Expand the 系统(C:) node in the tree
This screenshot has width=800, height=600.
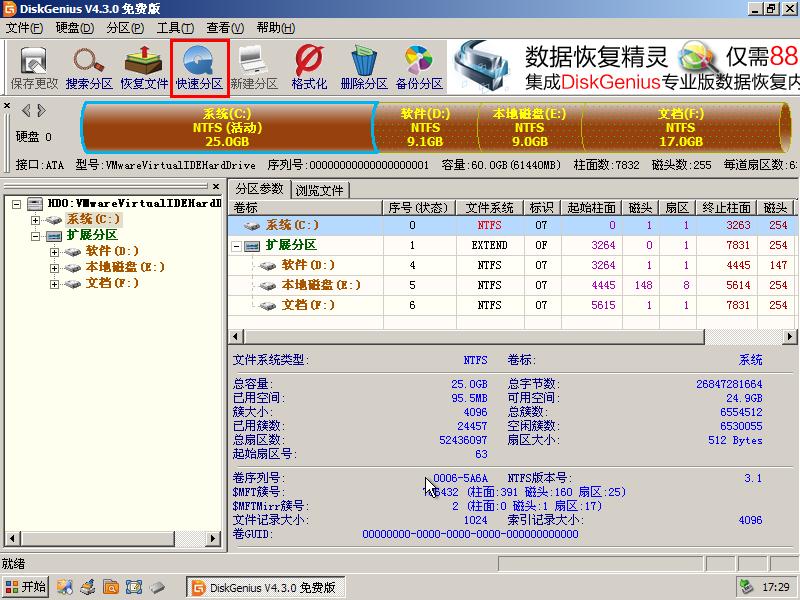[x=35, y=220]
